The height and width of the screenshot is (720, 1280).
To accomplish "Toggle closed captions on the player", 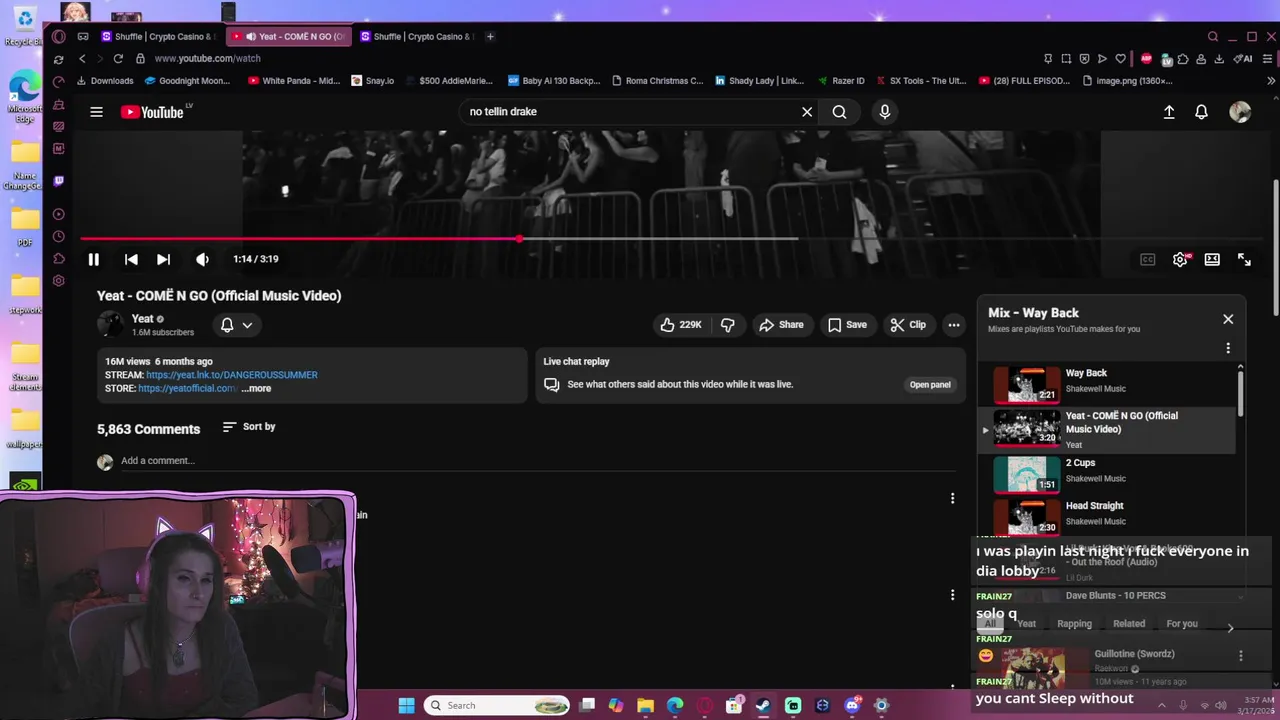I will (x=1148, y=259).
